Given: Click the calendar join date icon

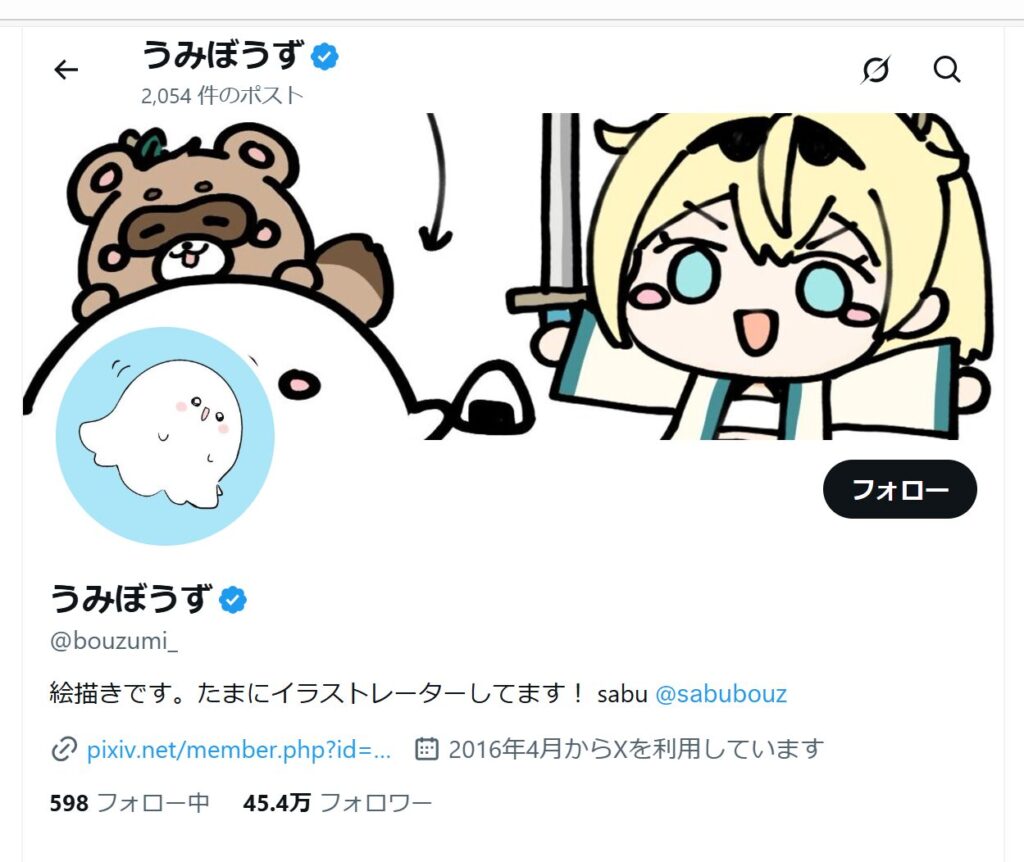Looking at the screenshot, I should pos(426,749).
